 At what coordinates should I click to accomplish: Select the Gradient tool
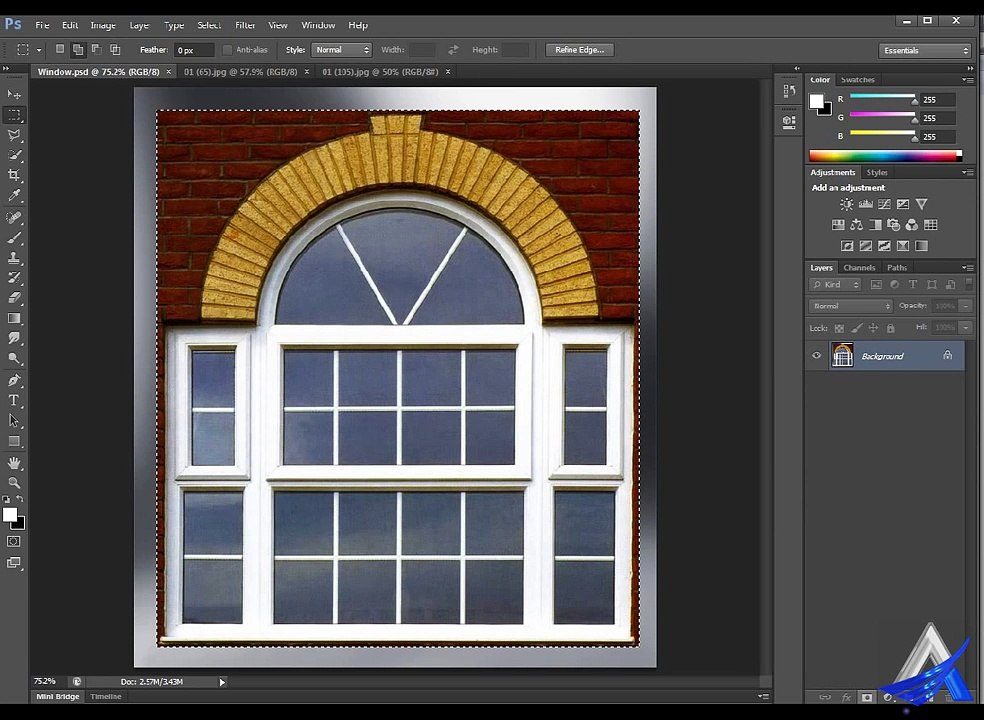tap(14, 318)
